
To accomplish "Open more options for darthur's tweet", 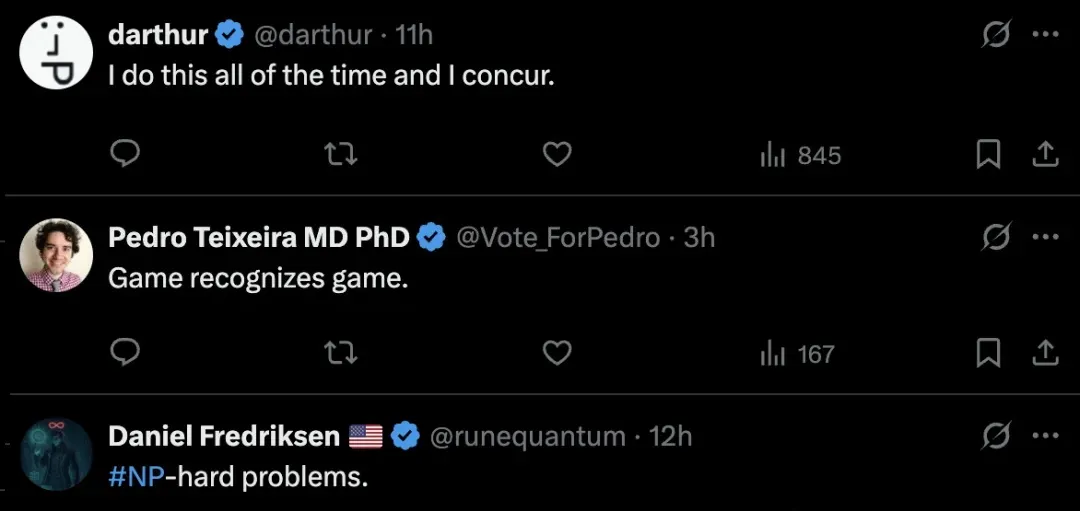I will coord(1045,34).
